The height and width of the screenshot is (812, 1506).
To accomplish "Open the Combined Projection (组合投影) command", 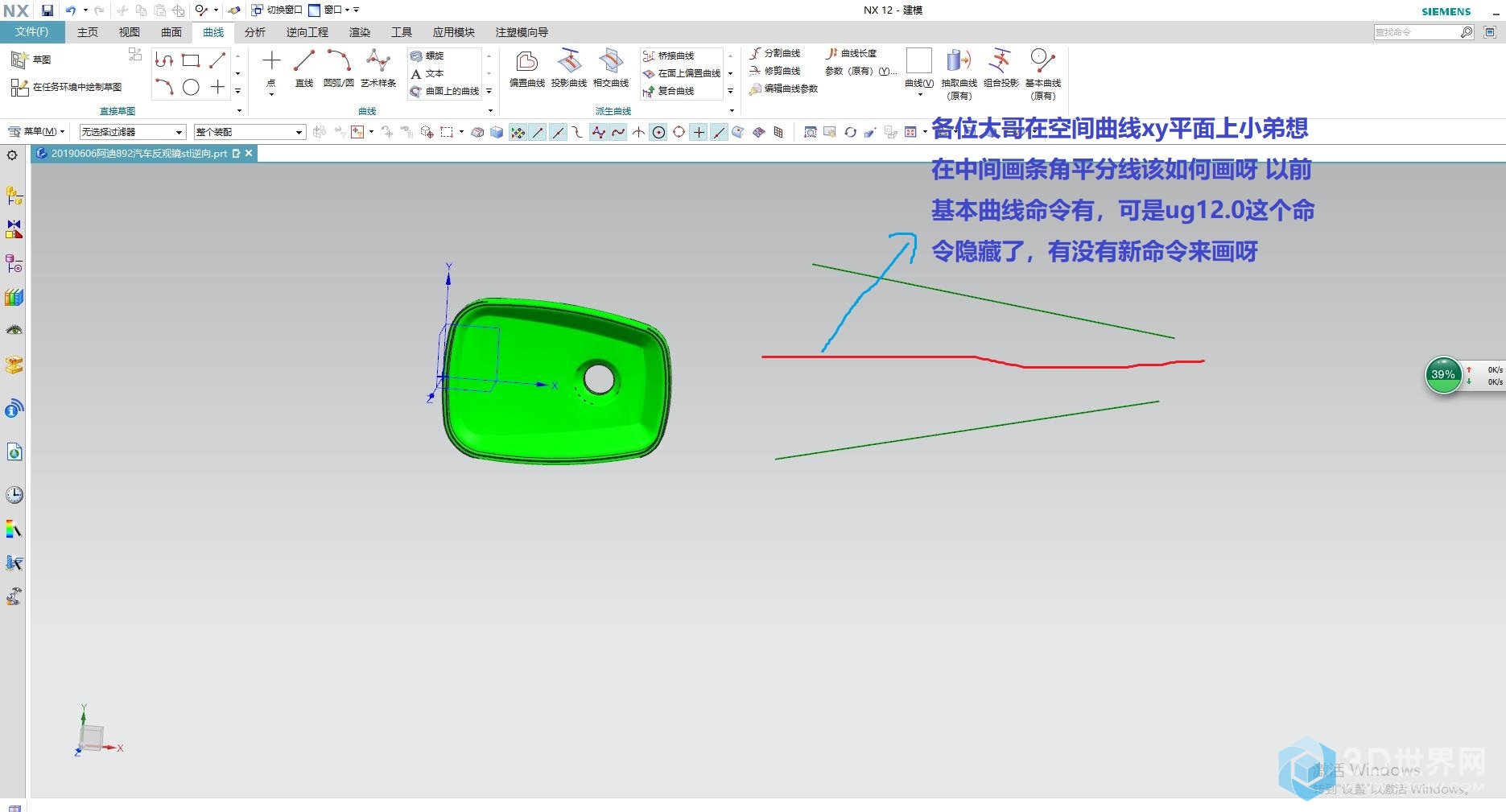I will point(1001,68).
